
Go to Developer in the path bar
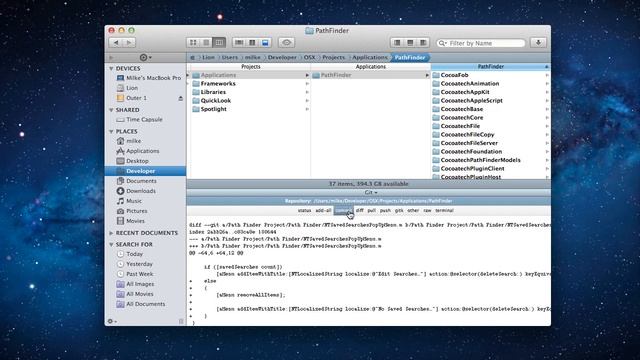[282, 58]
